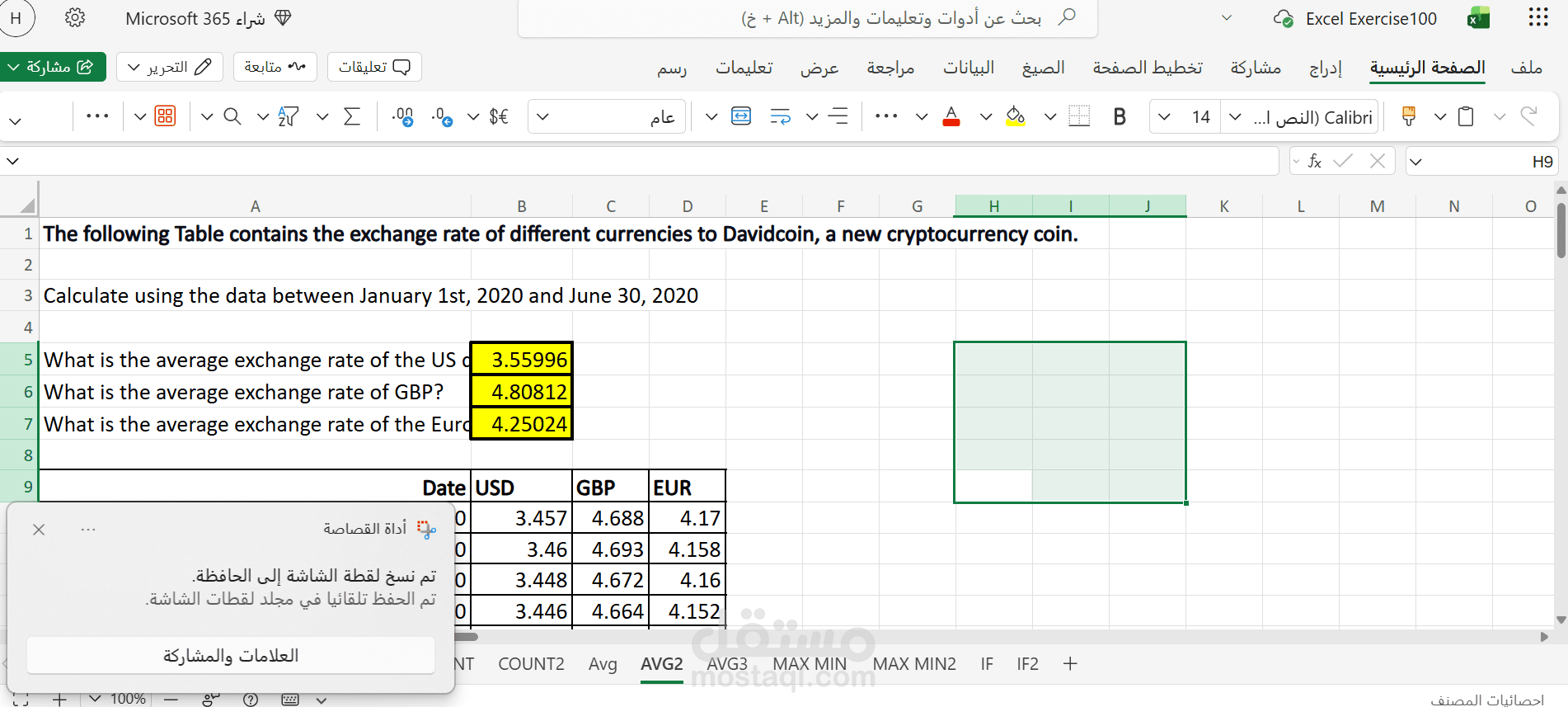Click the status bar feedback icon
The image size is (1568, 707).
(211, 700)
